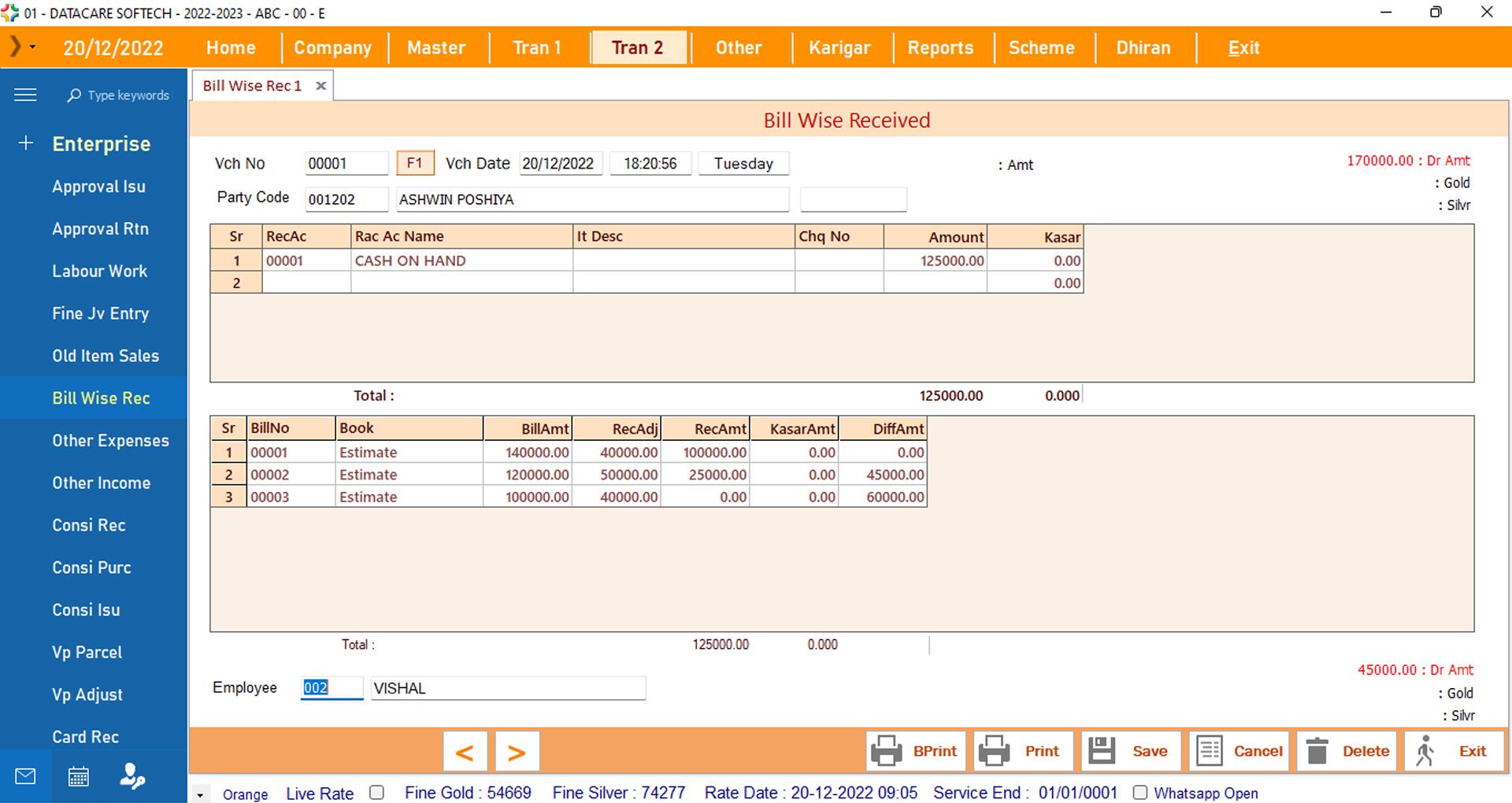Click the ASHWIN POSHIYA party name field
This screenshot has width=1512, height=803.
pos(592,199)
